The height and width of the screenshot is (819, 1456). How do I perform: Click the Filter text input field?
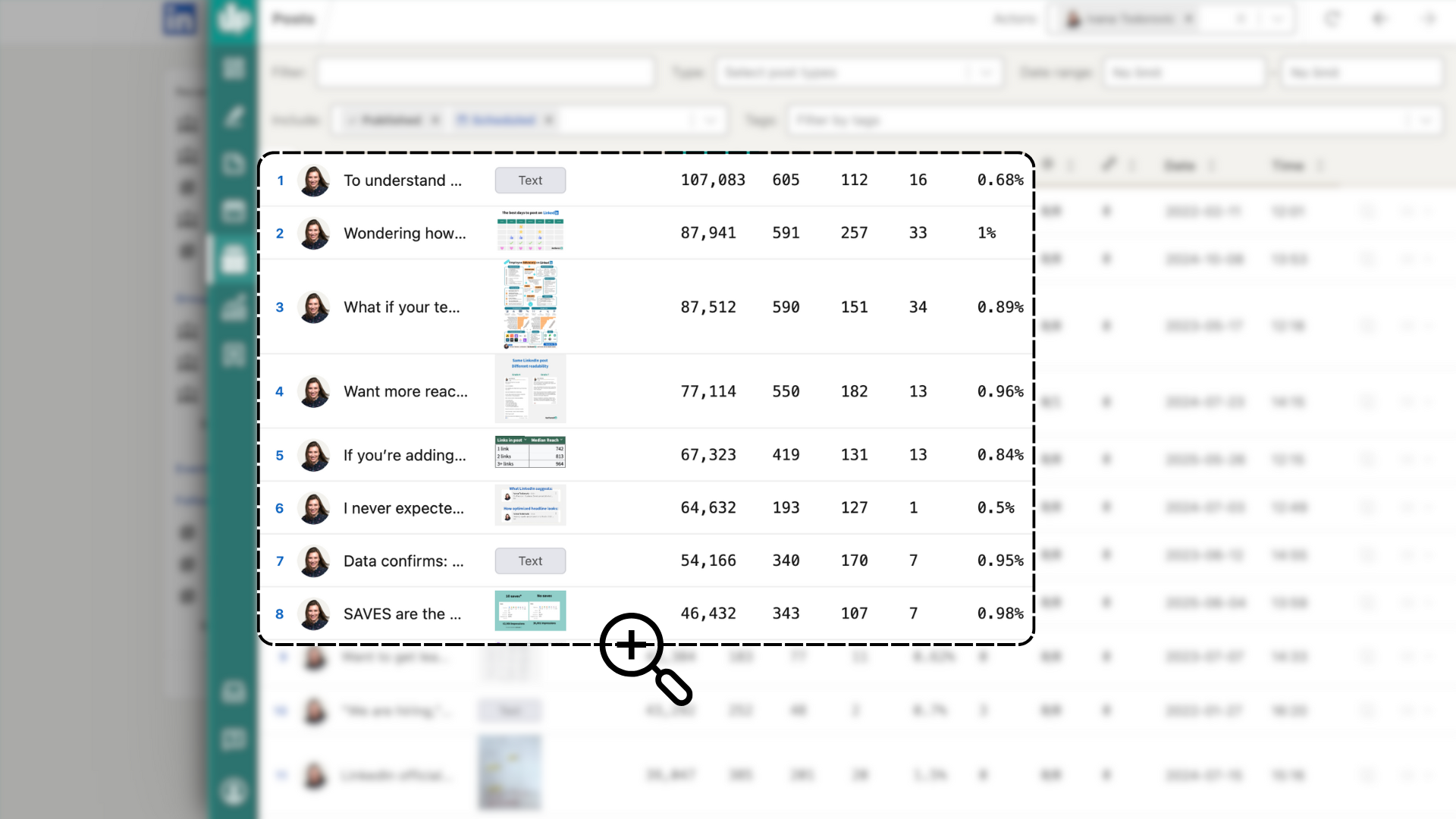pos(485,73)
